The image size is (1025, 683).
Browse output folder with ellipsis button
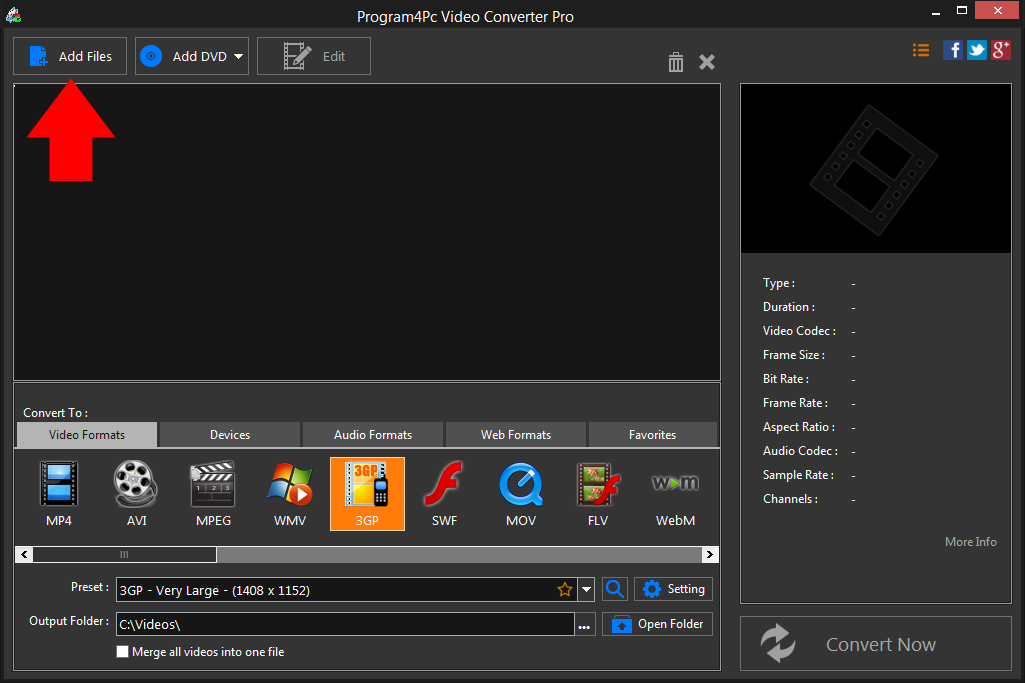(x=584, y=623)
